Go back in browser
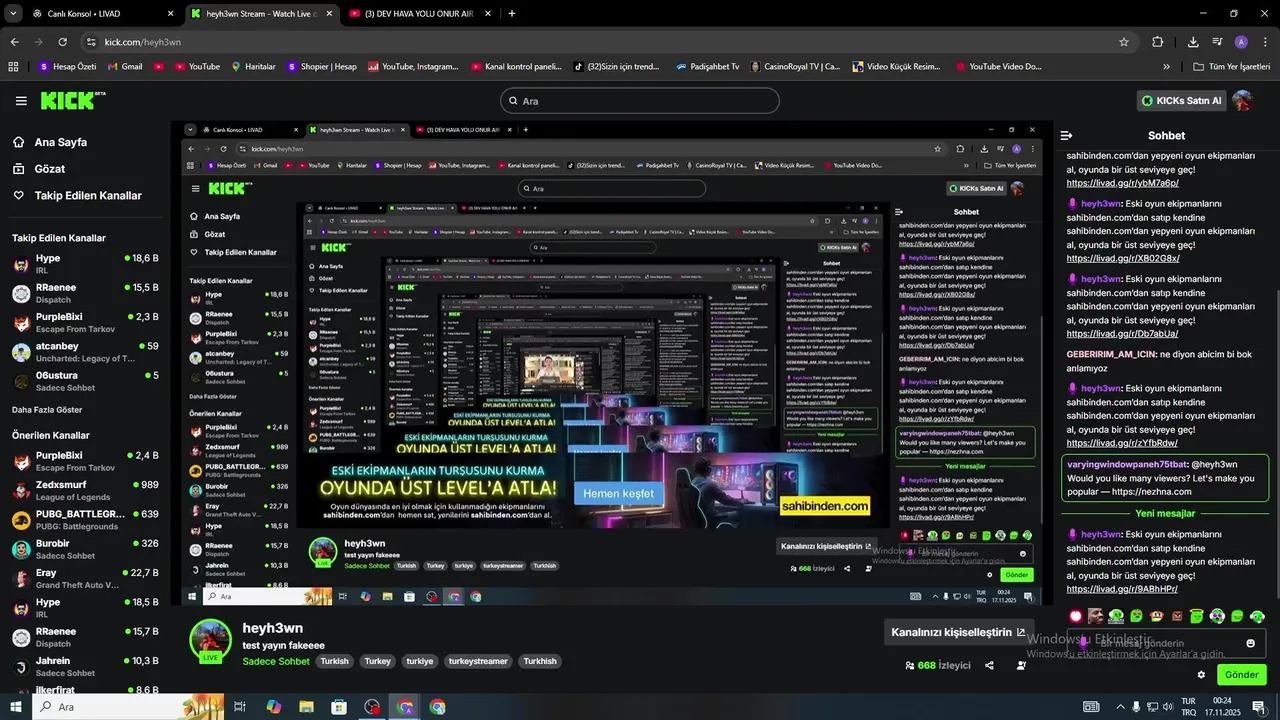The height and width of the screenshot is (720, 1280). click(14, 42)
